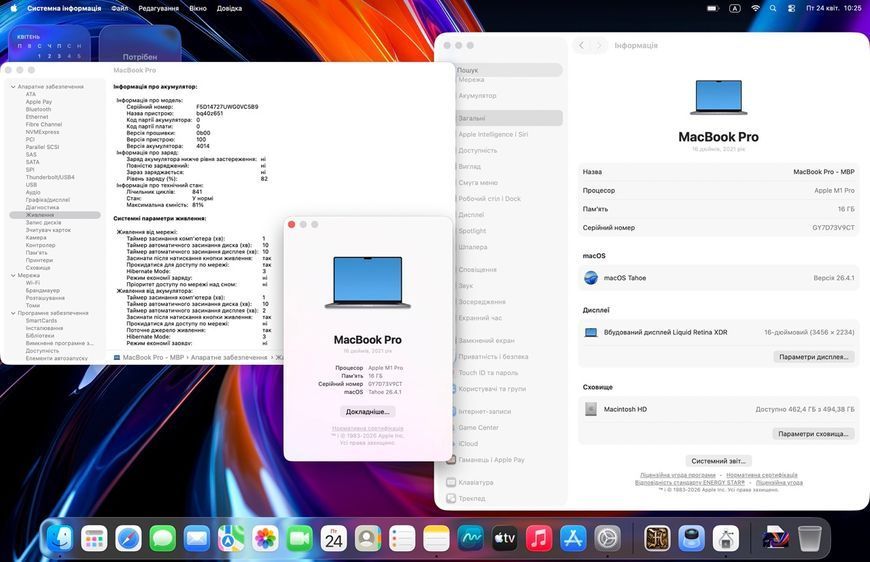The width and height of the screenshot is (870, 562).
Task: Click the Пошук search field in Settings
Action: [x=507, y=70]
